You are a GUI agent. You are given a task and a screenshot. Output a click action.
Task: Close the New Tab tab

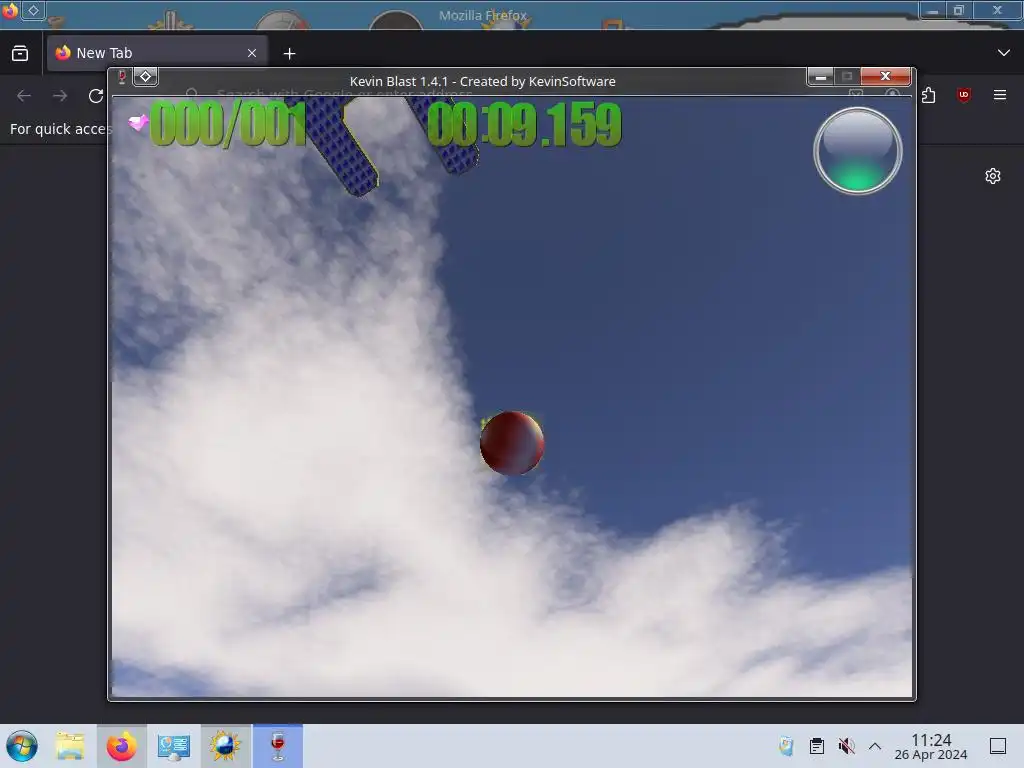pos(252,53)
